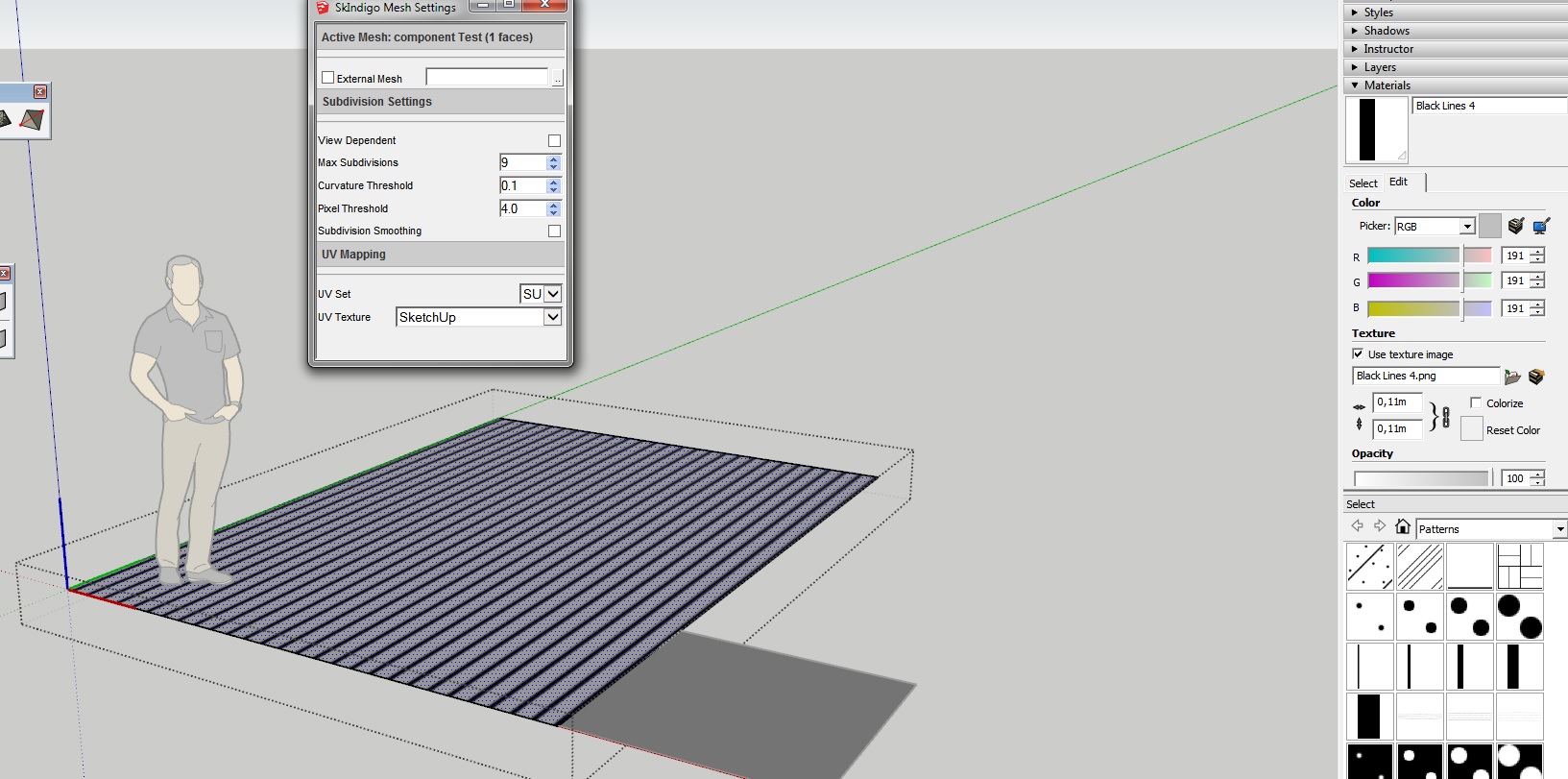Enable the External Mesh checkbox

328,78
